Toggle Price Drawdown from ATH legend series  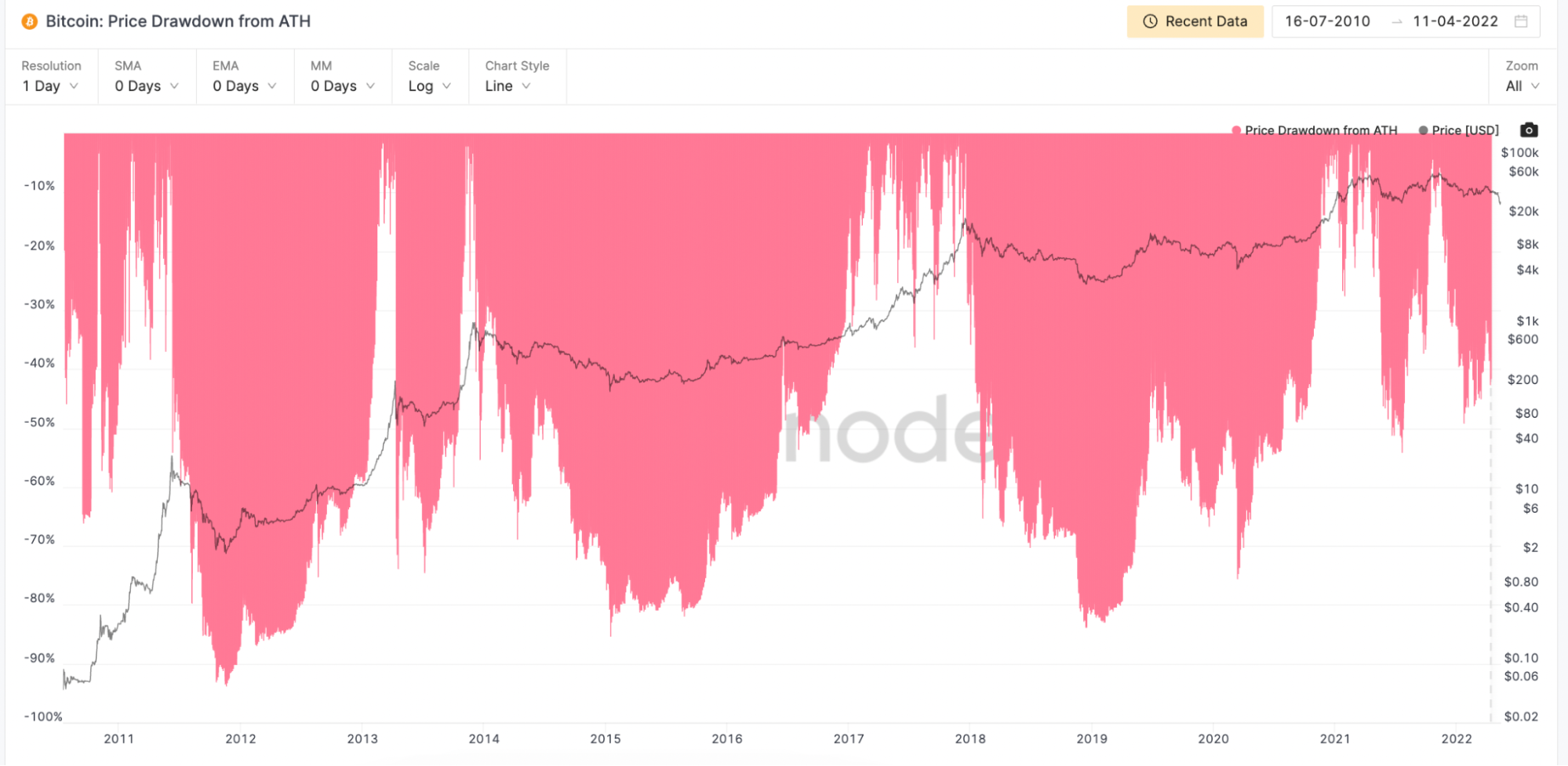pyautogui.click(x=1320, y=130)
